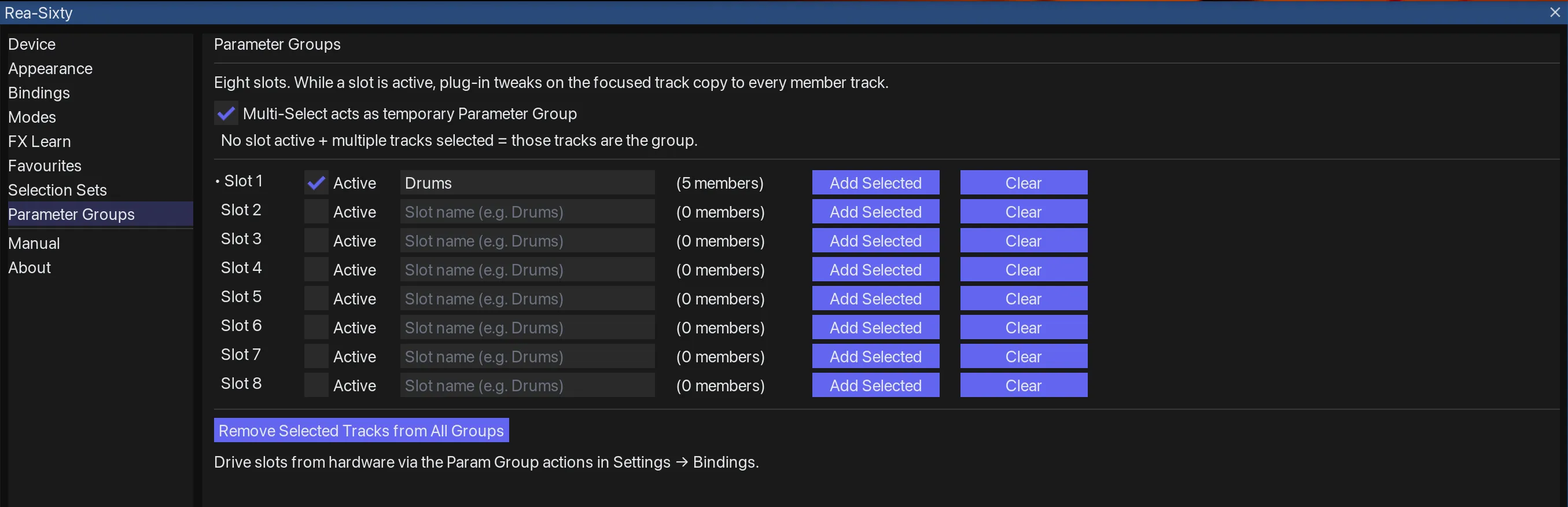This screenshot has height=507, width=1568.
Task: Add Selected tracks to Slot 3
Action: (x=875, y=240)
